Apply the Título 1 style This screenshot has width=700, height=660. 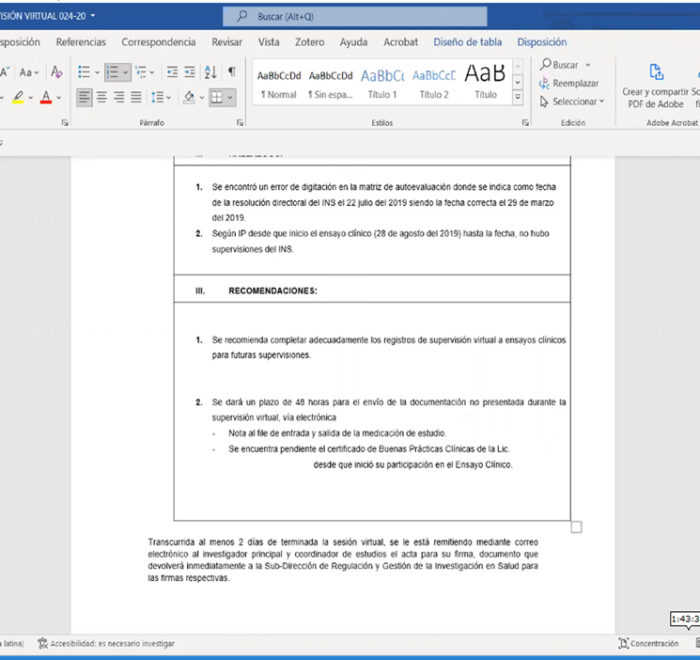(382, 84)
